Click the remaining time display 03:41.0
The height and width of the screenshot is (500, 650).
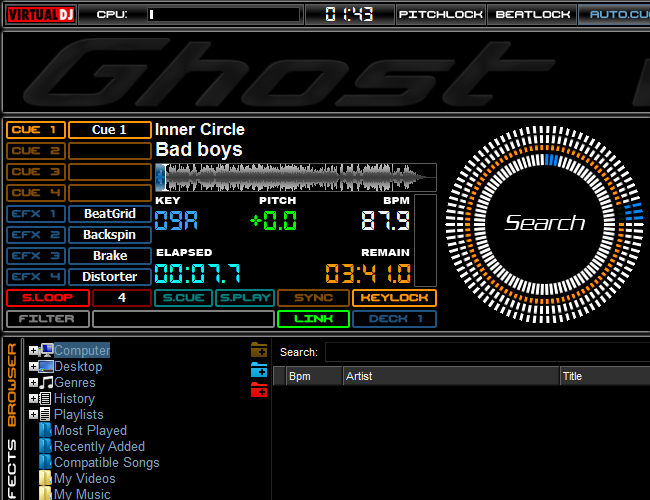[368, 274]
